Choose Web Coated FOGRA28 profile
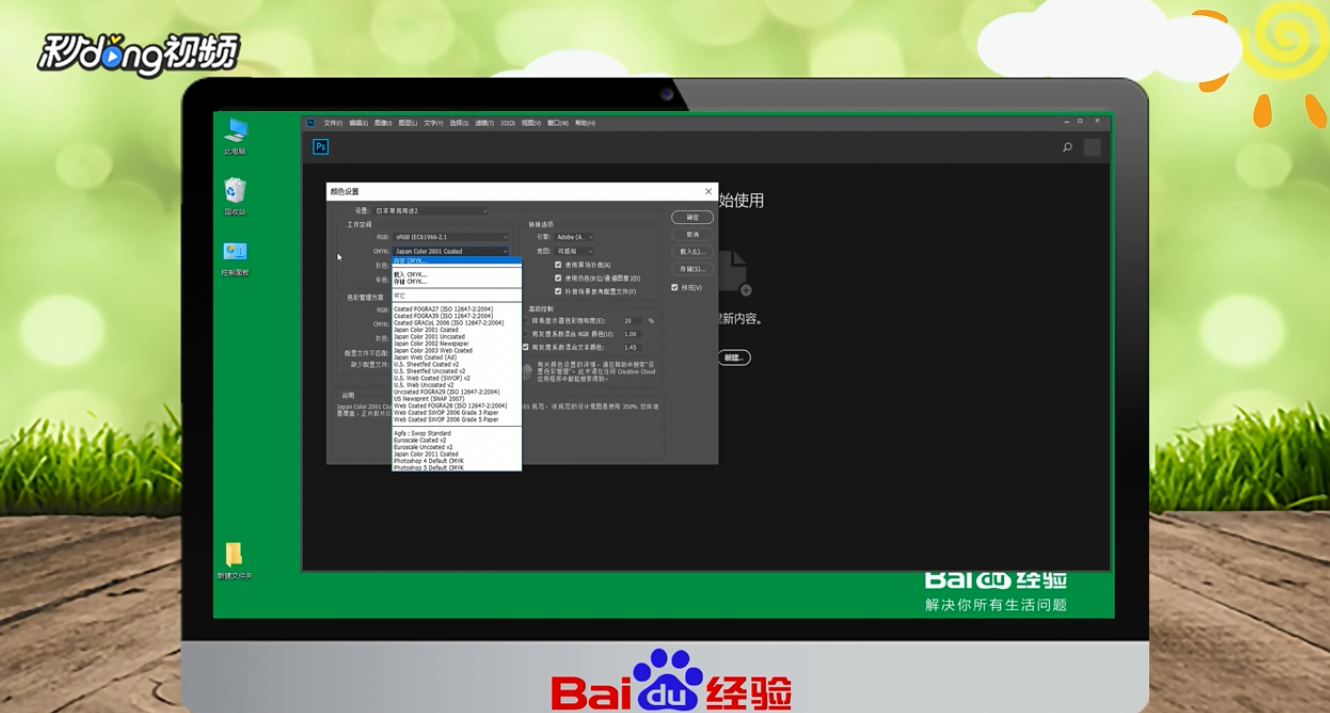This screenshot has width=1330, height=713. (x=457, y=406)
